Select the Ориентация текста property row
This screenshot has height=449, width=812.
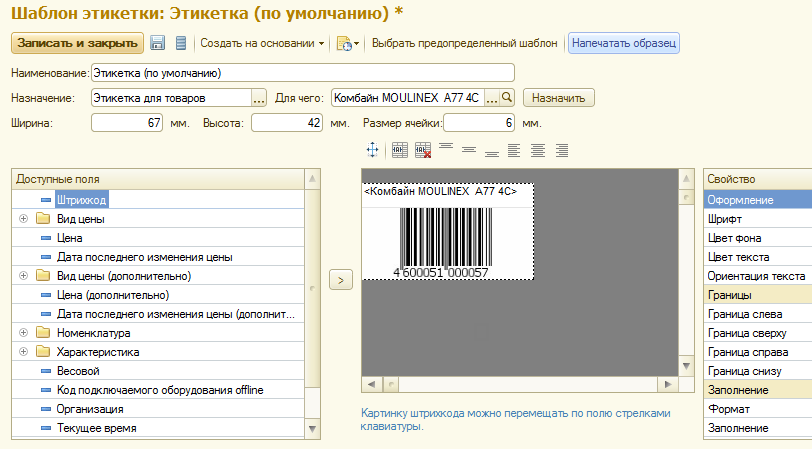758,276
